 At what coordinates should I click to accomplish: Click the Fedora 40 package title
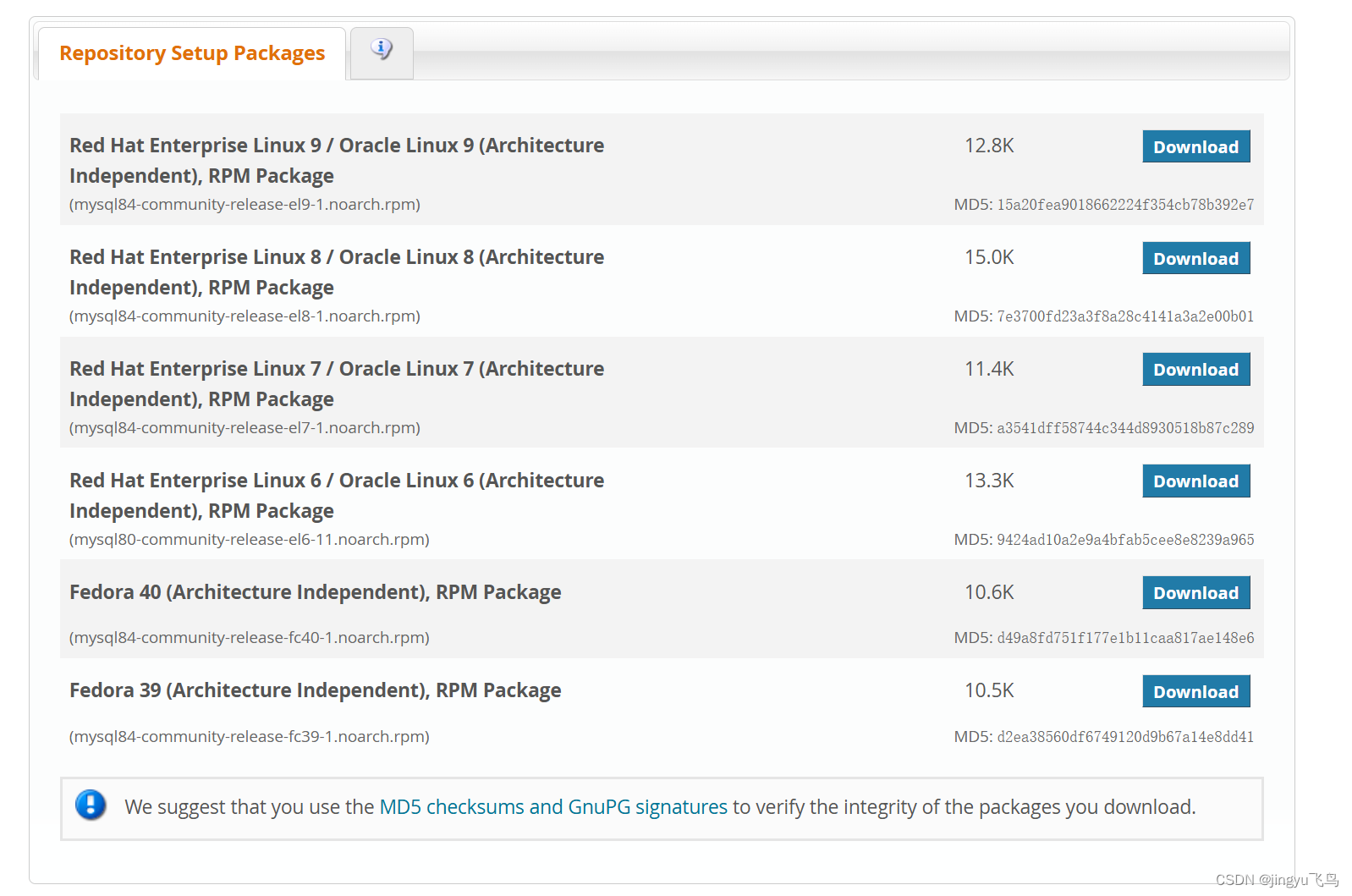[x=315, y=591]
